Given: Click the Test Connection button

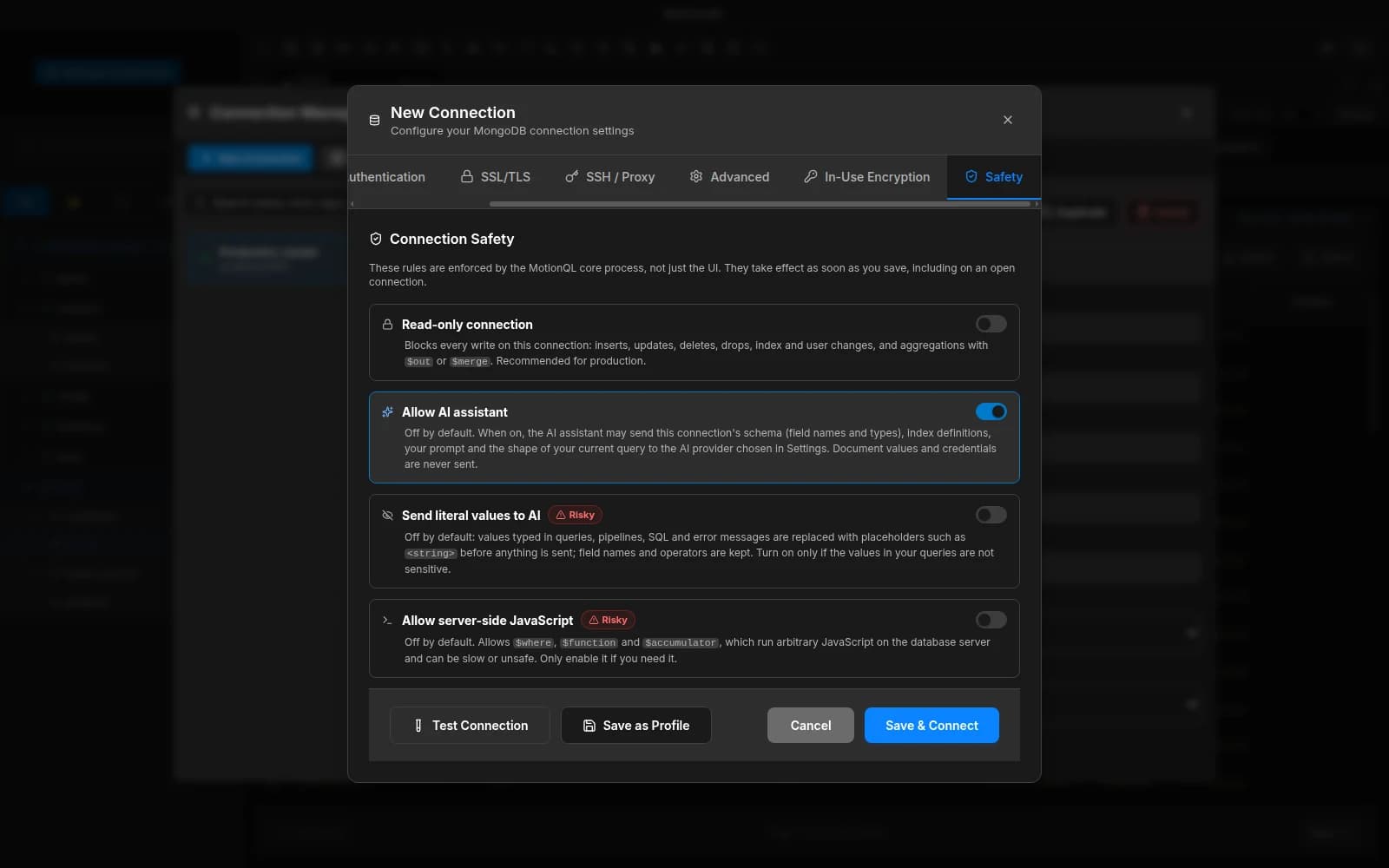Looking at the screenshot, I should pyautogui.click(x=470, y=726).
